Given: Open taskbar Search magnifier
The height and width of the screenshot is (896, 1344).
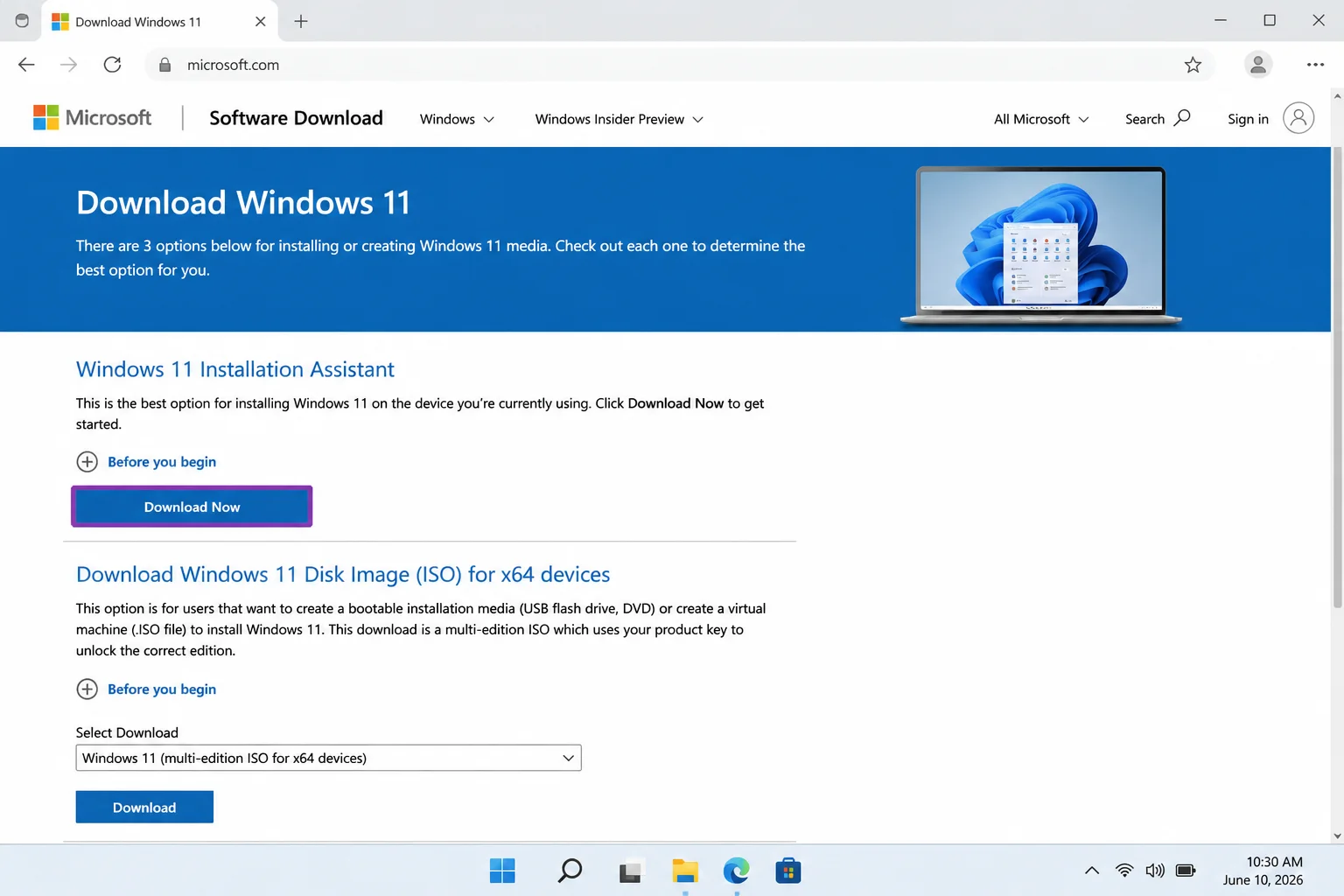Looking at the screenshot, I should [570, 871].
